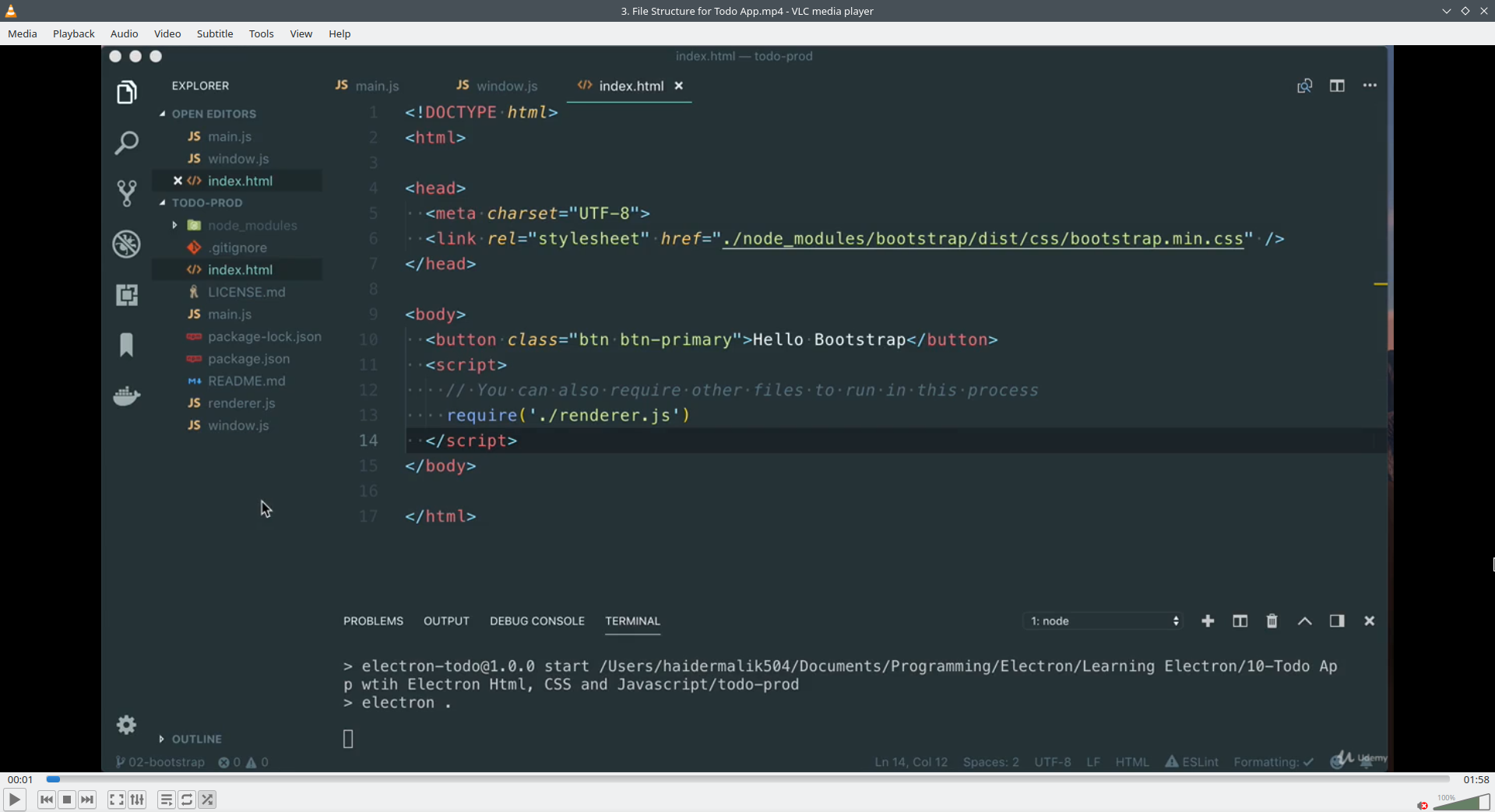The width and height of the screenshot is (1495, 812).
Task: Split the editor with the split icon
Action: tap(1337, 86)
